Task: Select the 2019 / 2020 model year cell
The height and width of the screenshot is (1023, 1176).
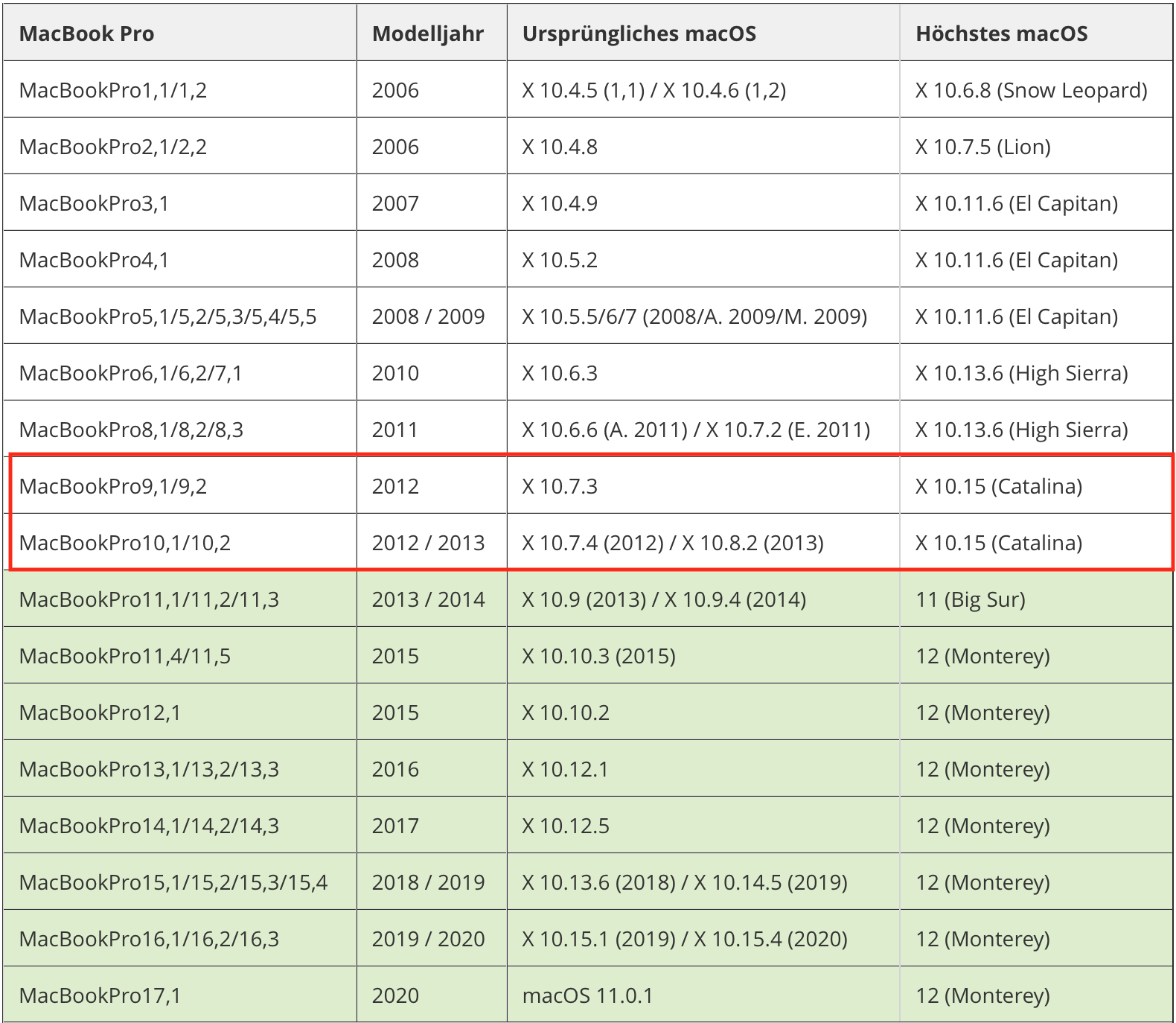Action: click(428, 939)
